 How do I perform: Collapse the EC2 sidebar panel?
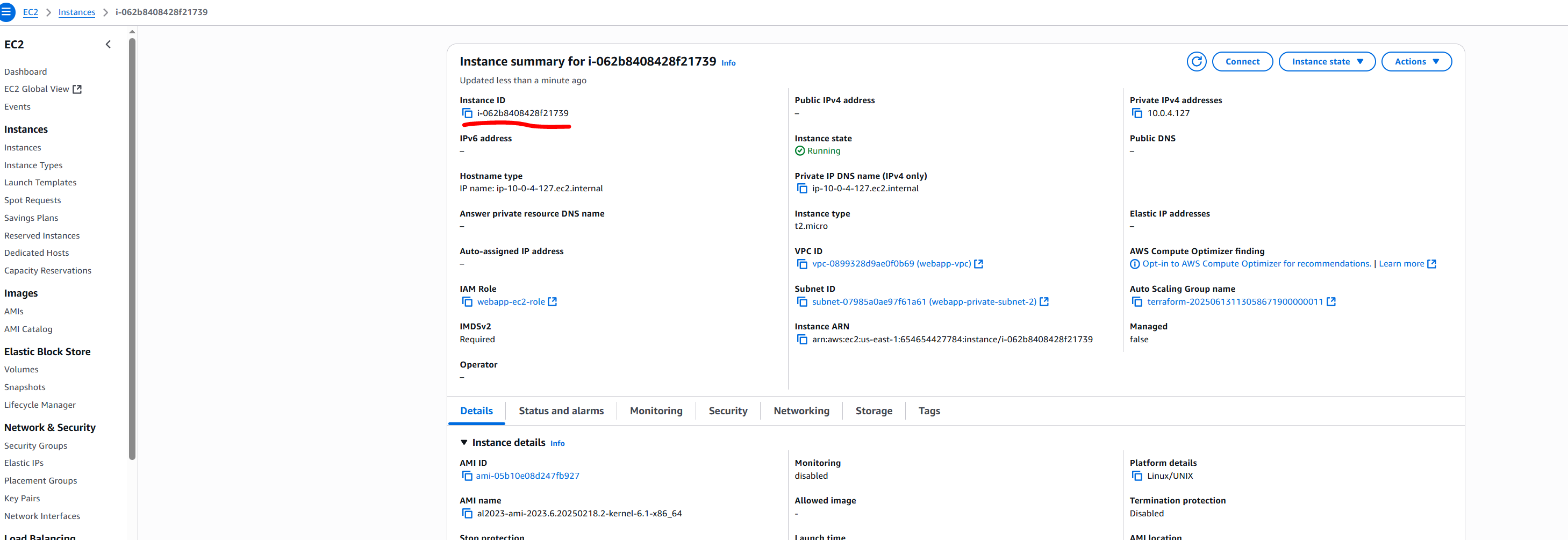(109, 45)
